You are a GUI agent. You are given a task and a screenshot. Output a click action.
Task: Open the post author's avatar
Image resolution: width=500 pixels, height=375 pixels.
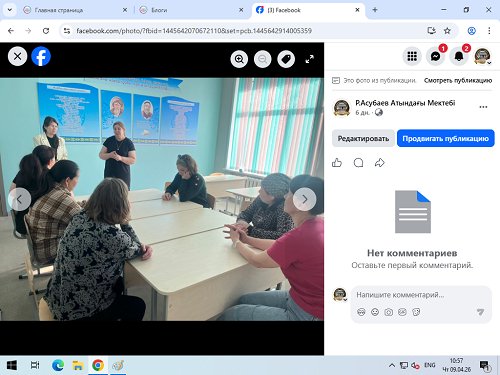click(x=342, y=108)
